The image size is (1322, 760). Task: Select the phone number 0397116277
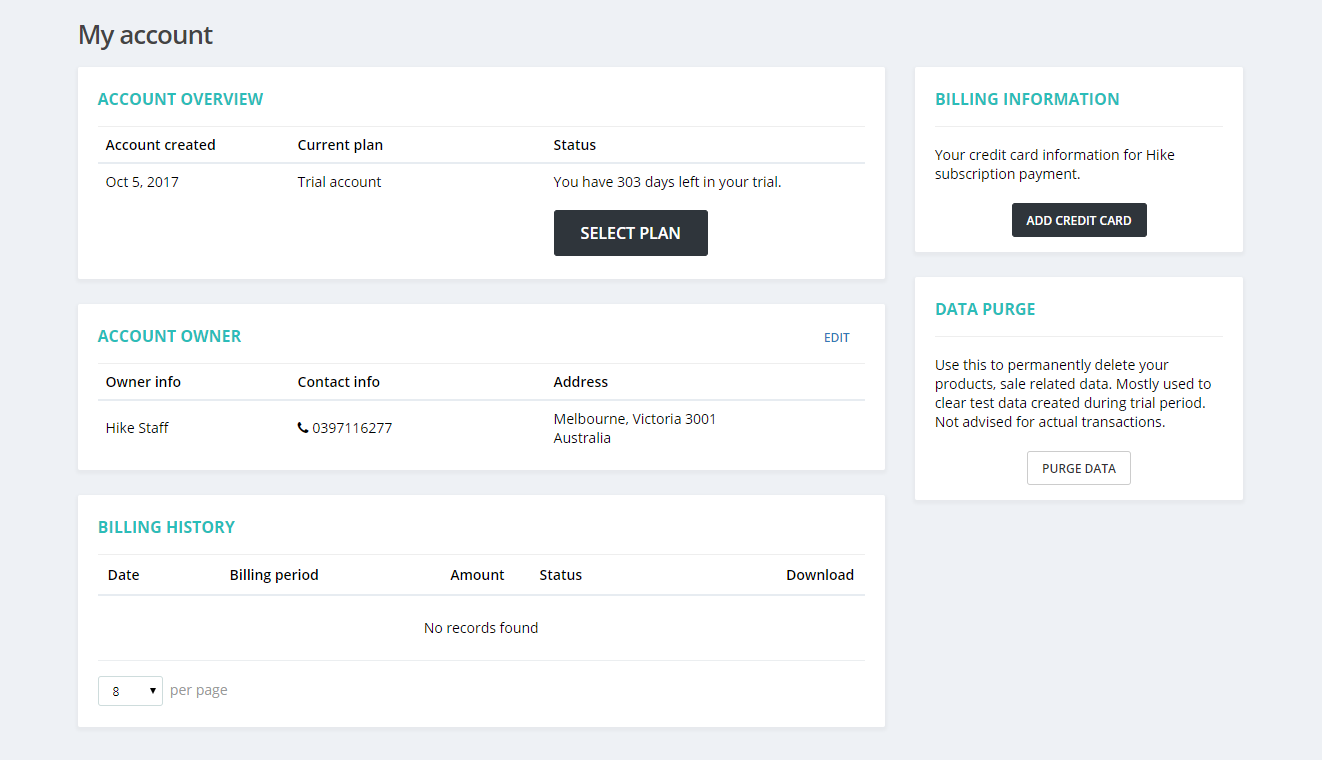point(352,428)
